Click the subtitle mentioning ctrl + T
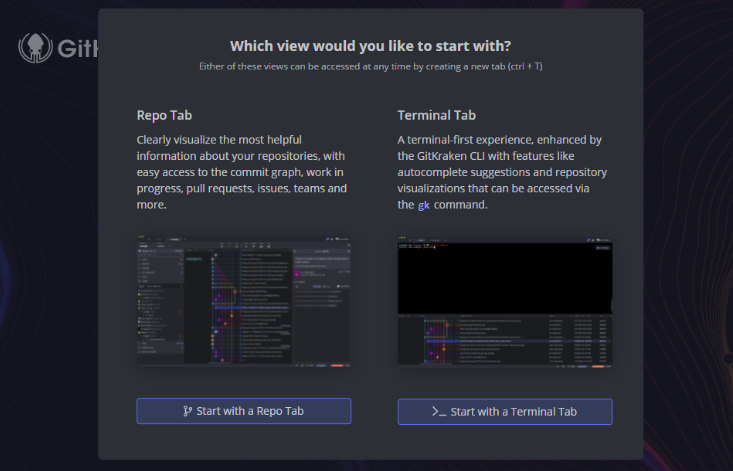 (x=371, y=66)
